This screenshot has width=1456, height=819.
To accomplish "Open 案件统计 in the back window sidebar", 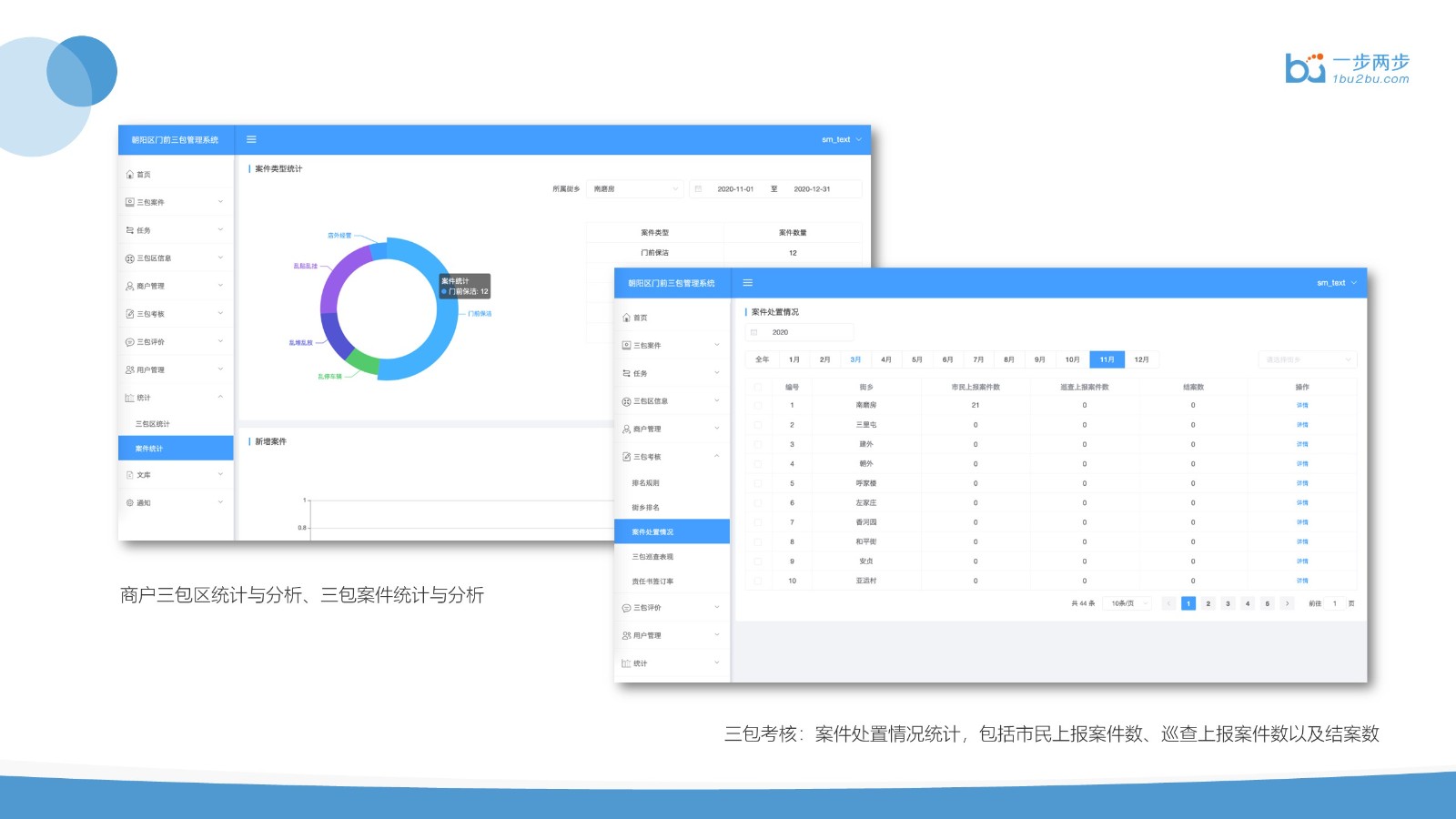I will tap(176, 449).
